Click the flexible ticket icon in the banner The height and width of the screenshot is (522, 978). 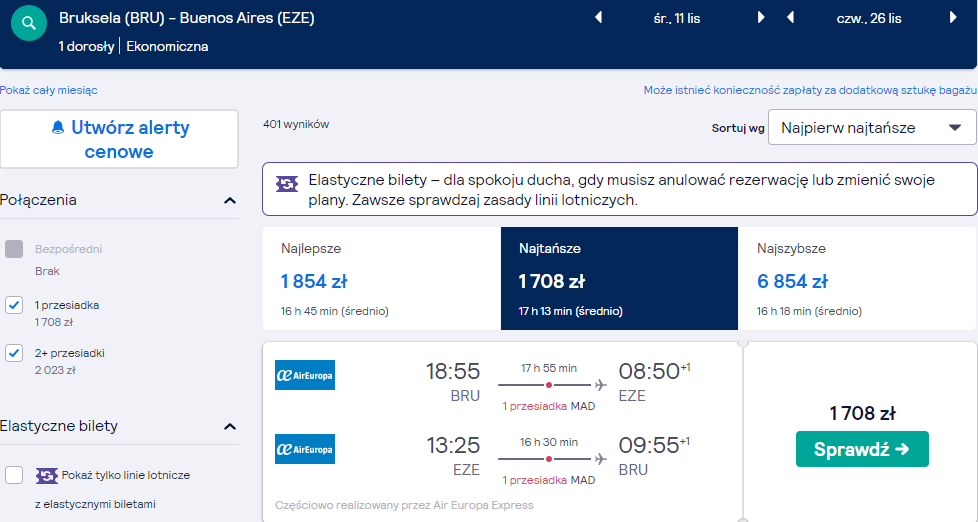287,184
